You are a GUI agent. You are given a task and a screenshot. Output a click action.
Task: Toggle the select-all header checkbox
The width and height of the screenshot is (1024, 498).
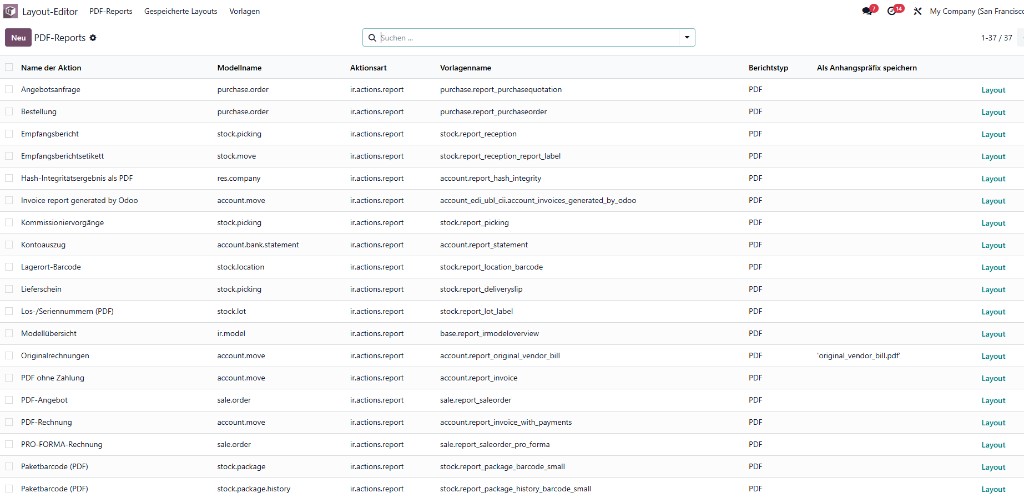9,67
